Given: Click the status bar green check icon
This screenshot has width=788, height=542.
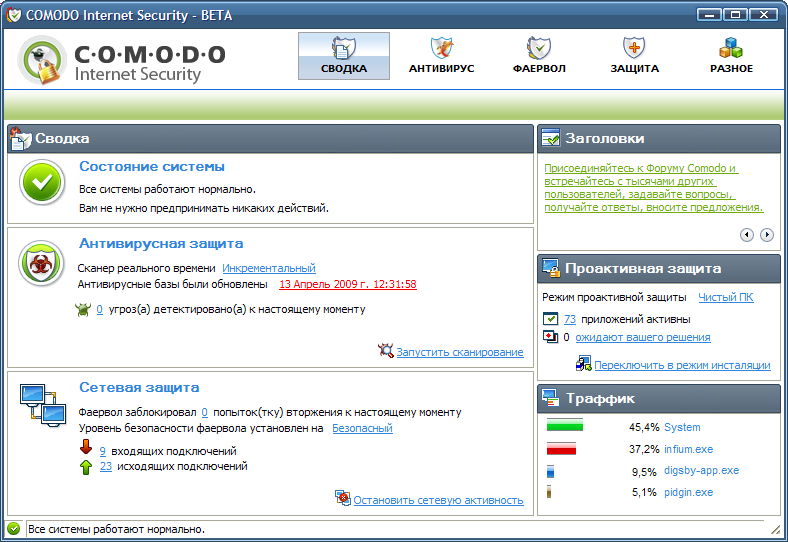Looking at the screenshot, I should point(14,528).
